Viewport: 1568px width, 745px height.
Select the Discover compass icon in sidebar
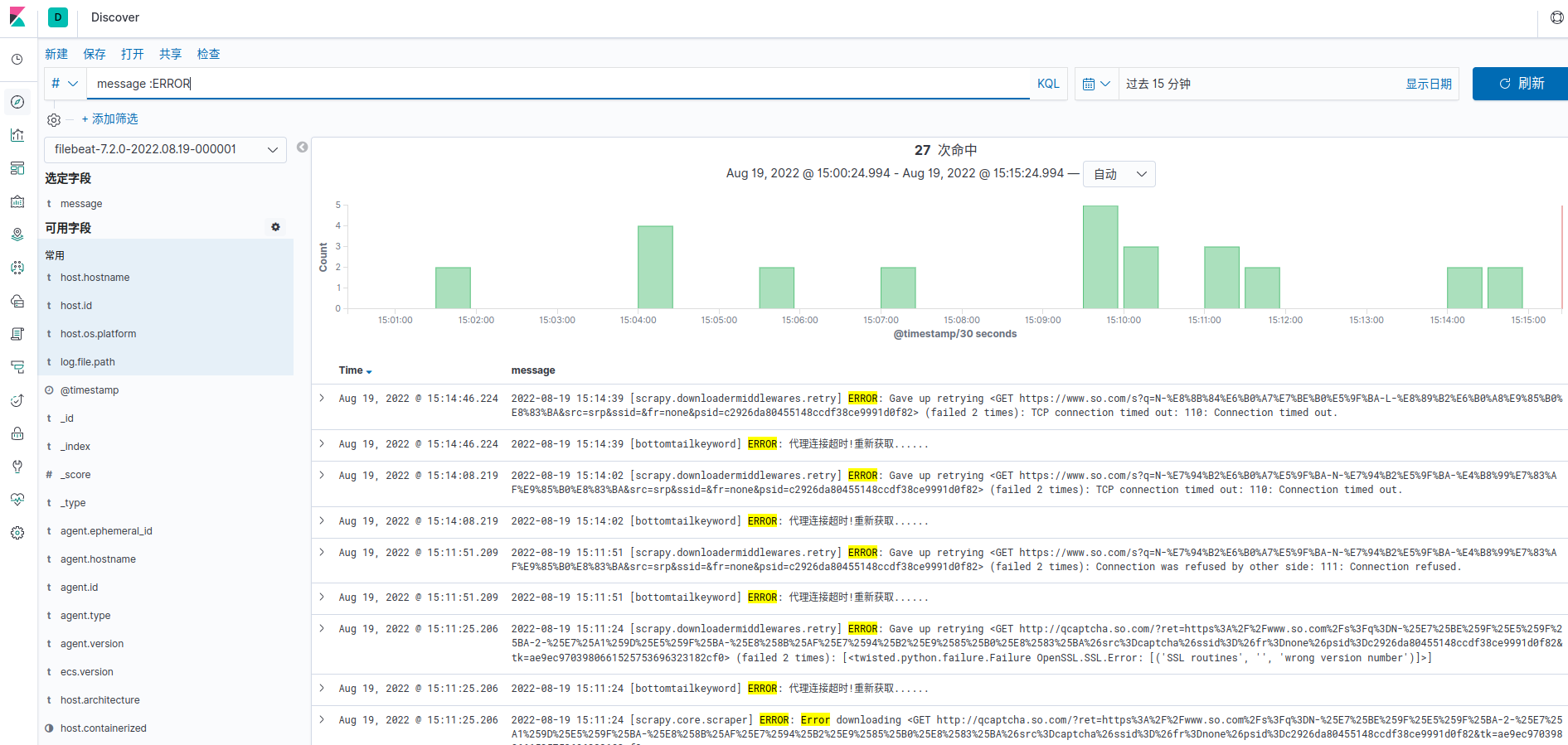point(17,102)
